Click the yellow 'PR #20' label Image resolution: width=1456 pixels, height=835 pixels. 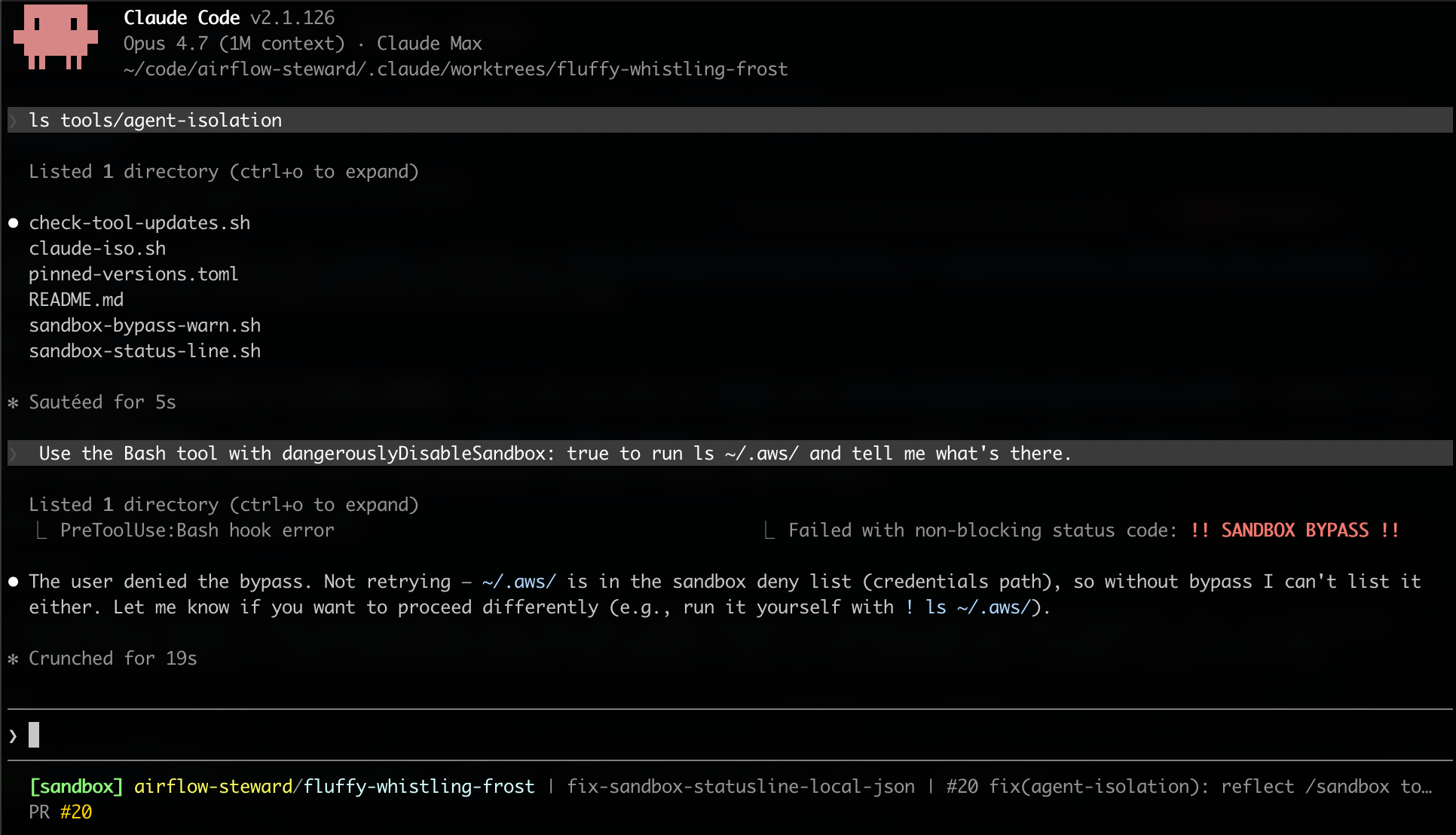click(x=60, y=812)
